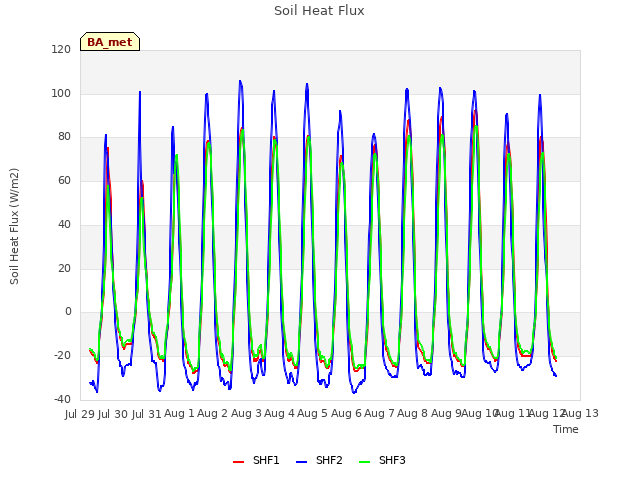Image resolution: width=640 pixels, height=480 pixels.
Task: Click the 100 y-axis tick label
Action: pyautogui.click(x=61, y=93)
